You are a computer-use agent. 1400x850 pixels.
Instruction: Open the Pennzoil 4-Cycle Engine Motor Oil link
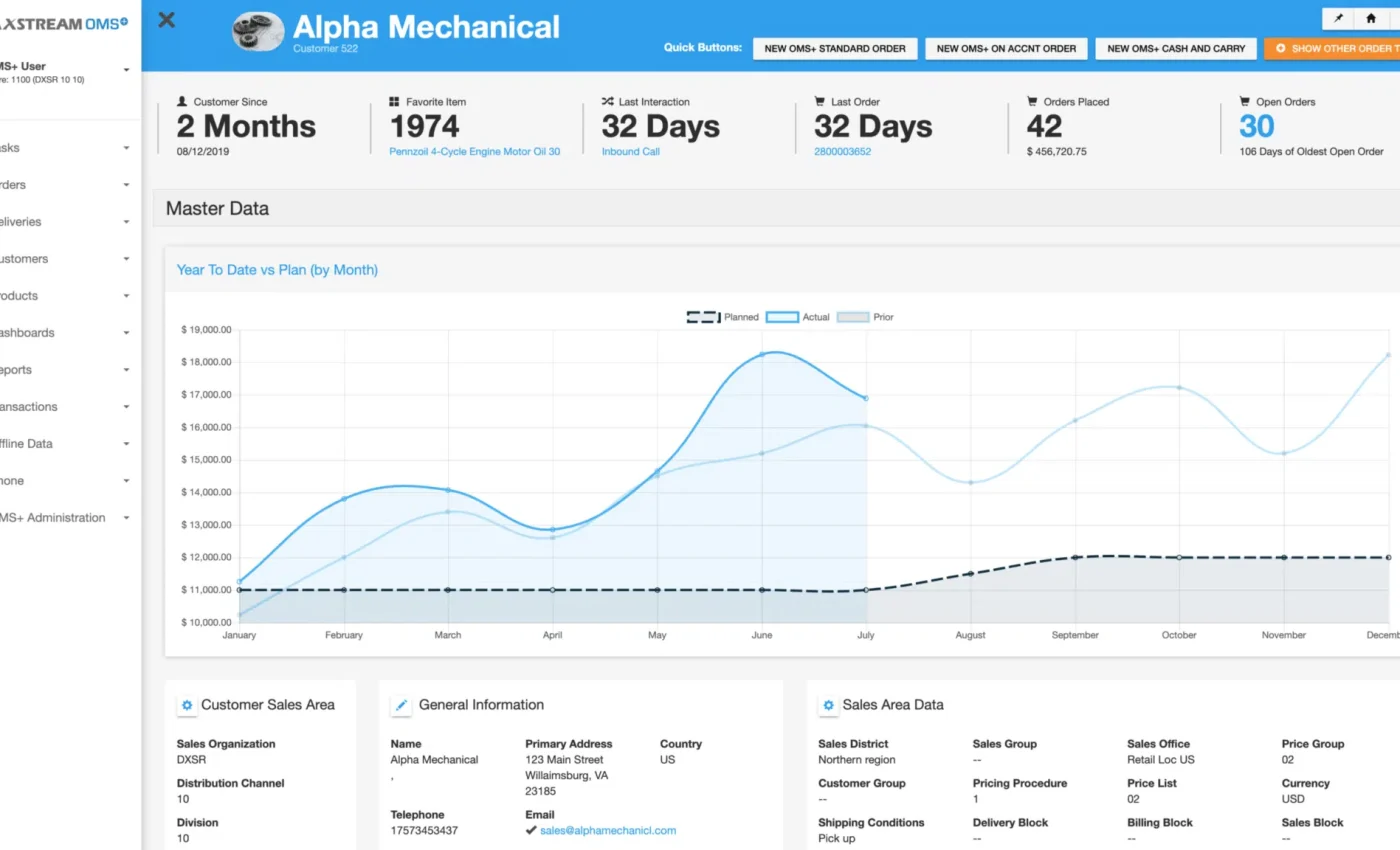click(474, 152)
